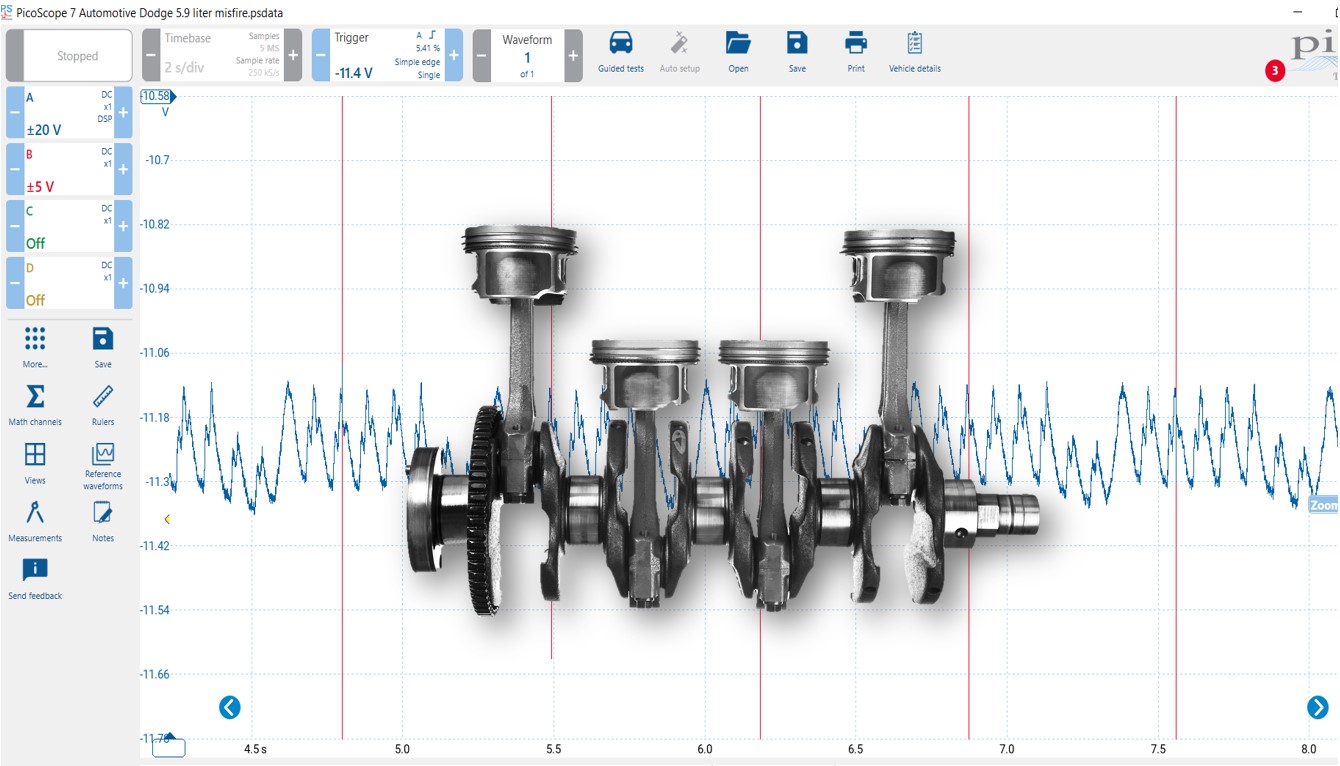Decrease Channel A range with minus button
Viewport: 1340px width, 766px height.
[x=15, y=113]
